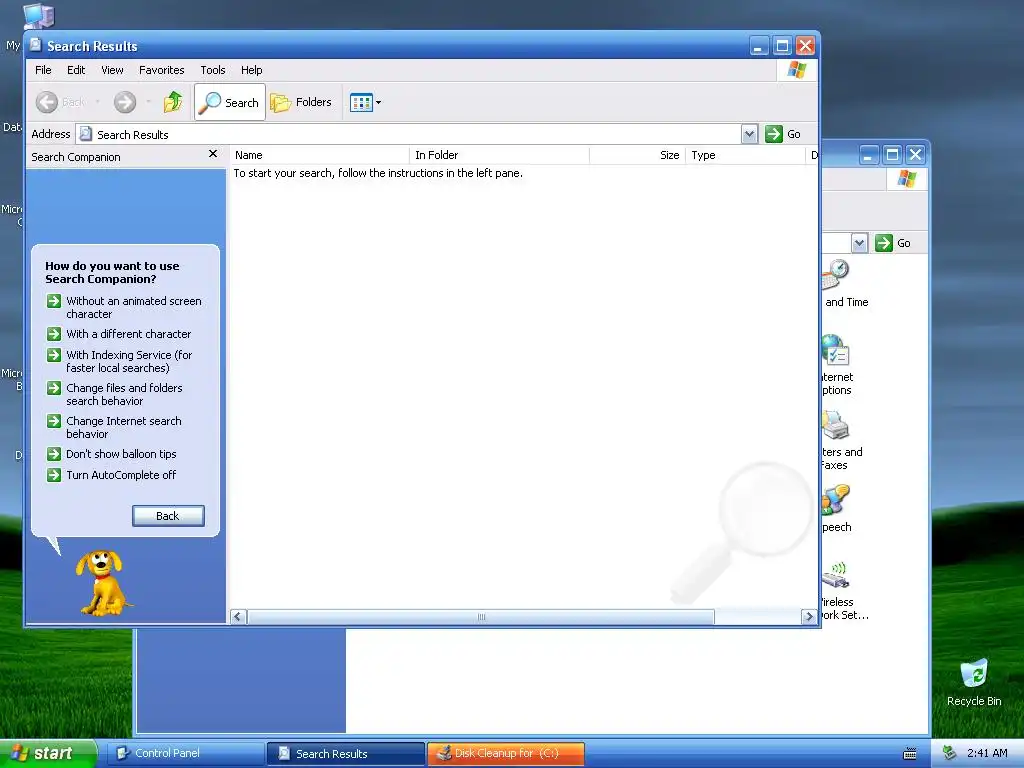Open the Favorites menu
Viewport: 1024px width, 768px height.
coord(161,70)
